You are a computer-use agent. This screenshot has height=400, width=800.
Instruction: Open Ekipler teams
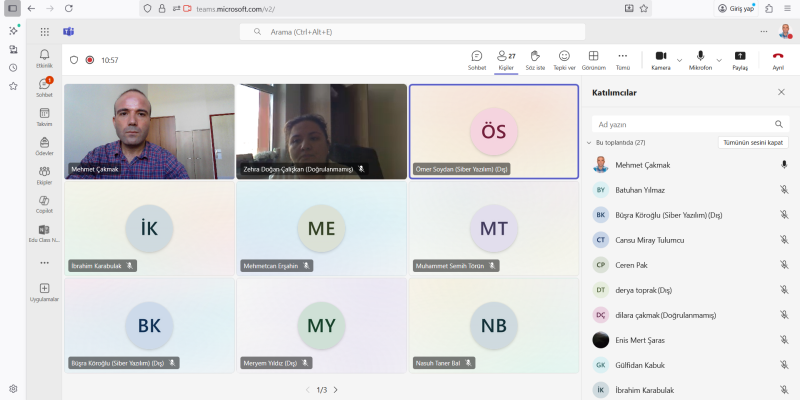[44, 175]
